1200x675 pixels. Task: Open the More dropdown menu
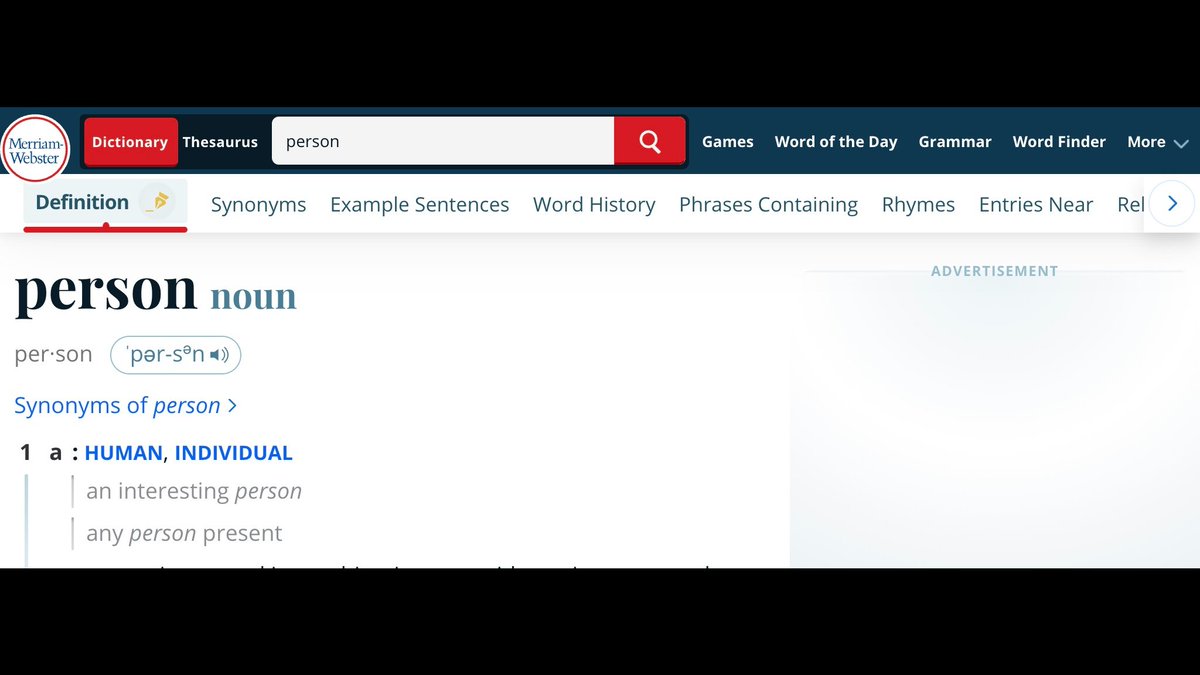tap(1157, 141)
